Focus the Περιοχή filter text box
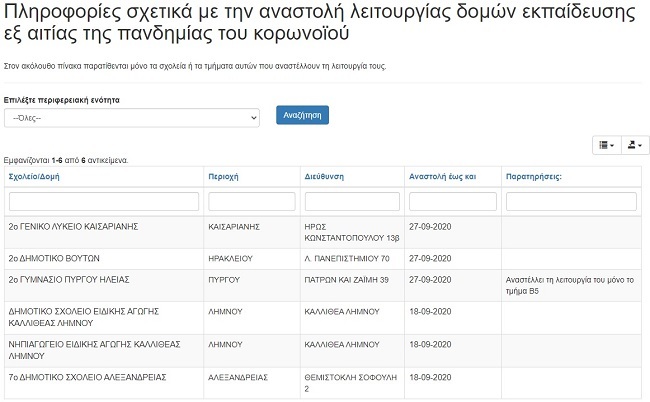The image size is (650, 402). pos(251,201)
